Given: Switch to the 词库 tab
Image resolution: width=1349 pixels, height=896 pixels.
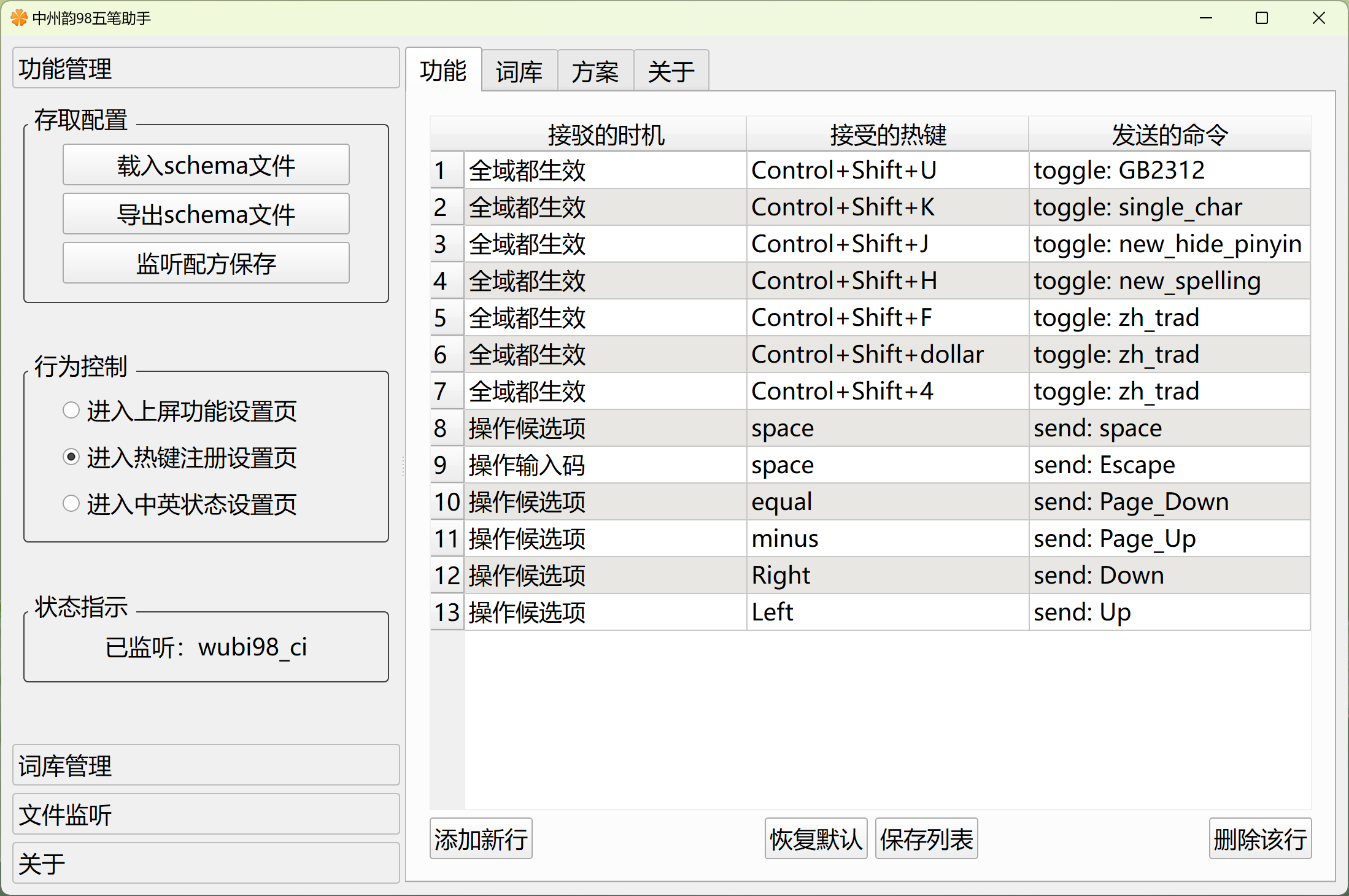Looking at the screenshot, I should (x=519, y=72).
